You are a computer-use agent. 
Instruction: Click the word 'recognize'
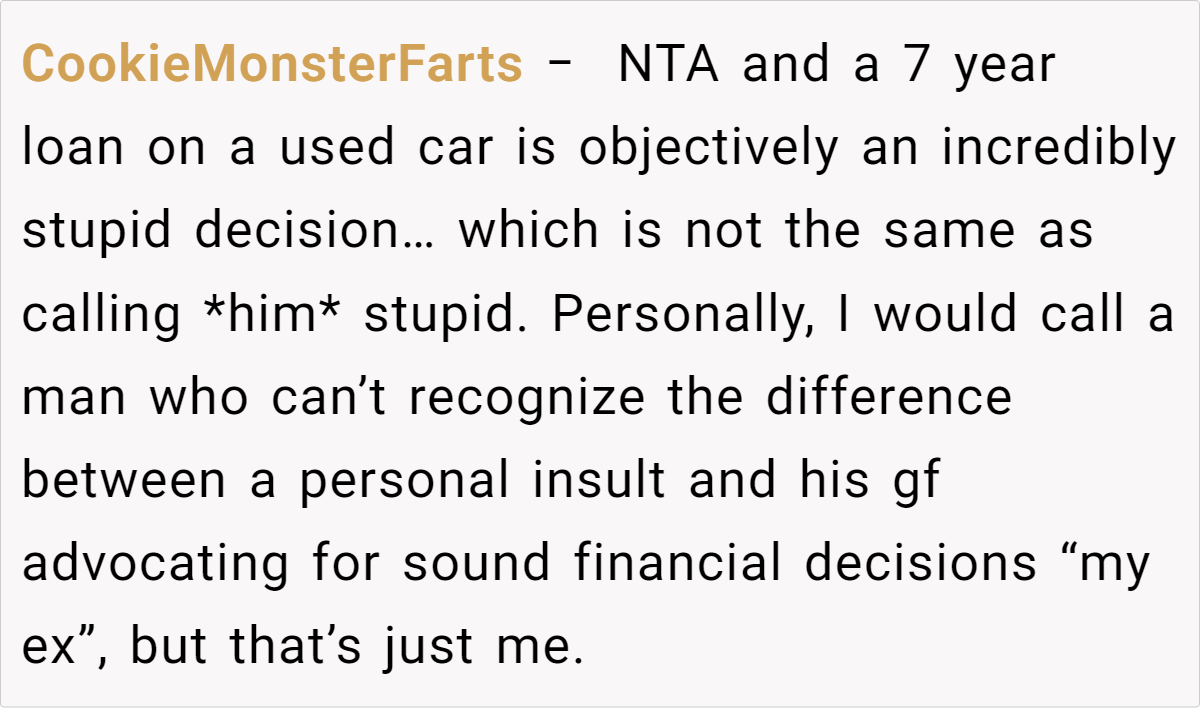[x=527, y=398]
